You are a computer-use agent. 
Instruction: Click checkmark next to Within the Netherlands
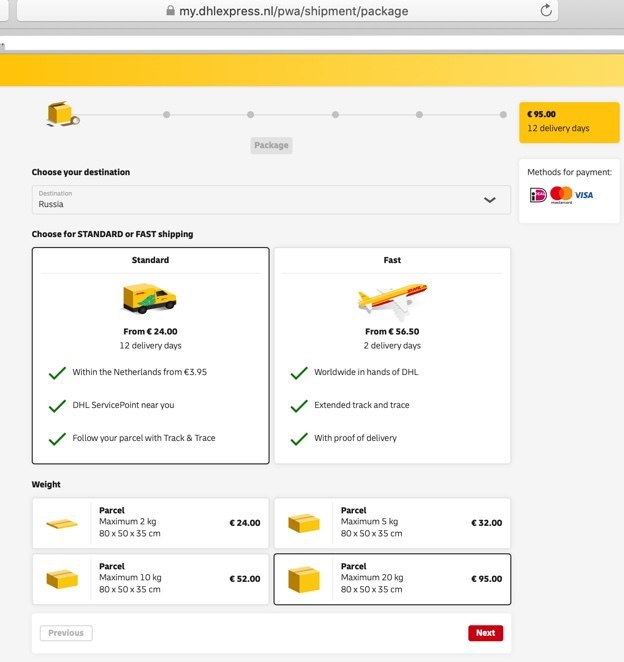coord(57,373)
